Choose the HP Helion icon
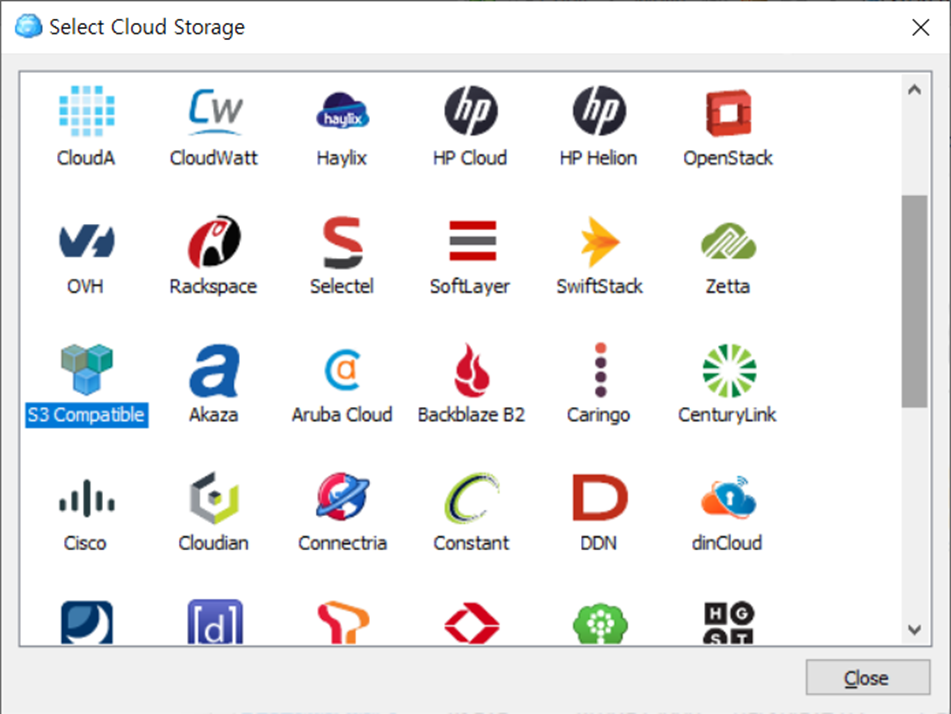The height and width of the screenshot is (714, 951). 599,111
